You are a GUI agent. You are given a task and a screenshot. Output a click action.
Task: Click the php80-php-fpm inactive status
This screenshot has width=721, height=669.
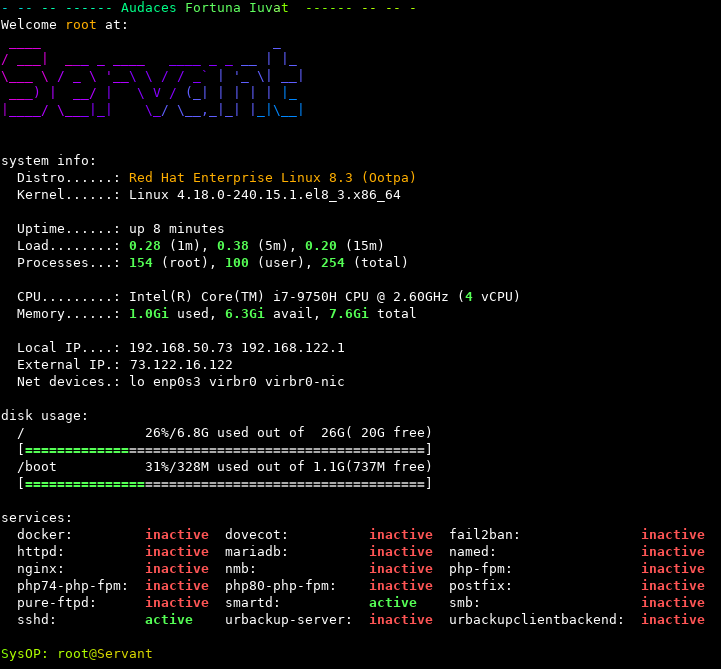pos(401,586)
